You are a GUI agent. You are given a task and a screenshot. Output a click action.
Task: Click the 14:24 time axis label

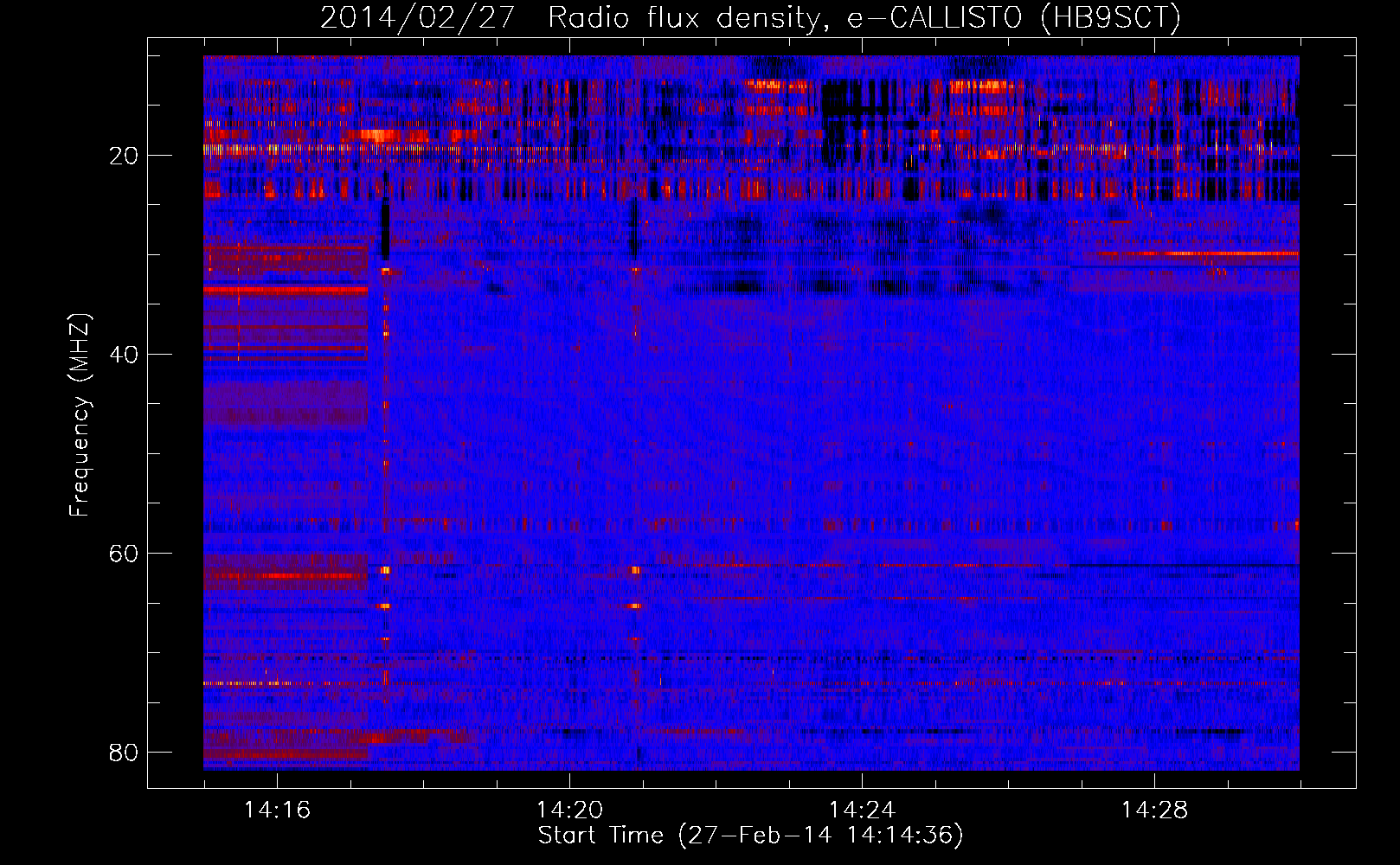[862, 811]
